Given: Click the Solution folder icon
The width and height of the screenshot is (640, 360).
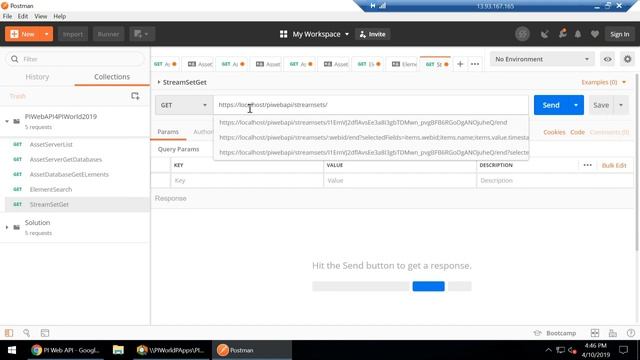Looking at the screenshot, I should pyautogui.click(x=16, y=227).
